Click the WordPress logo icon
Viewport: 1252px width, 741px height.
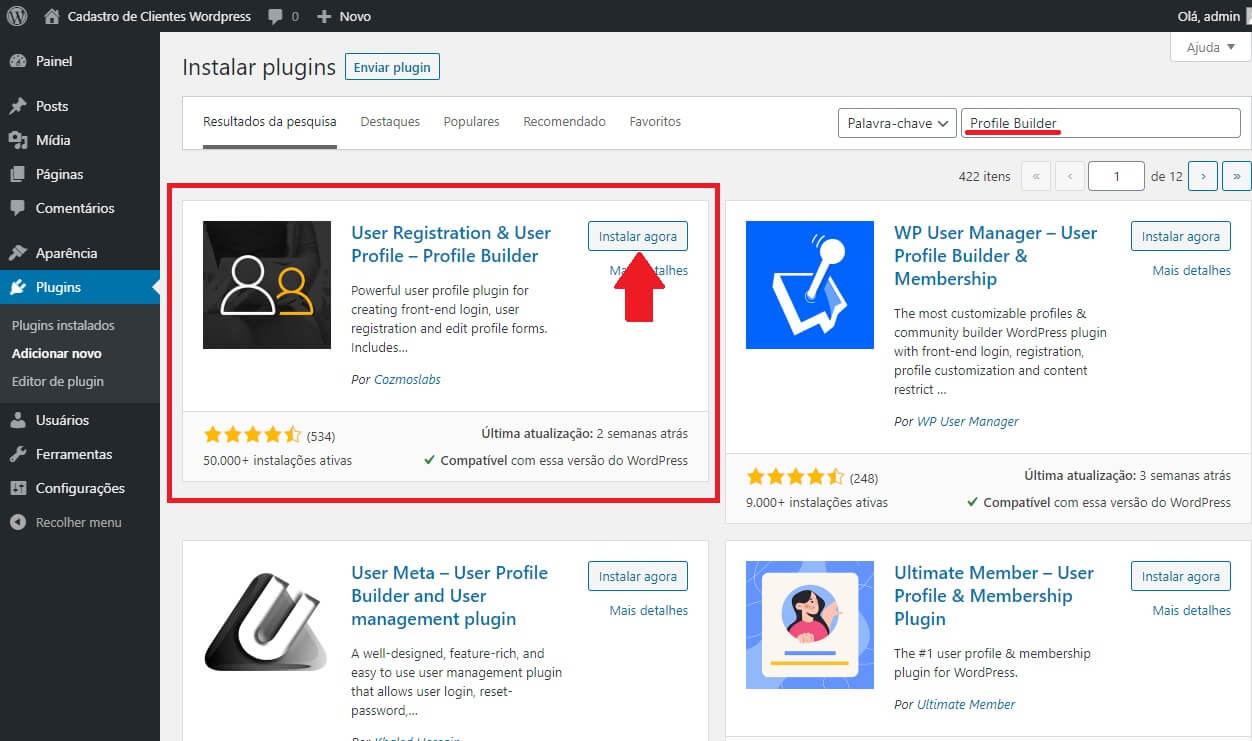(17, 16)
